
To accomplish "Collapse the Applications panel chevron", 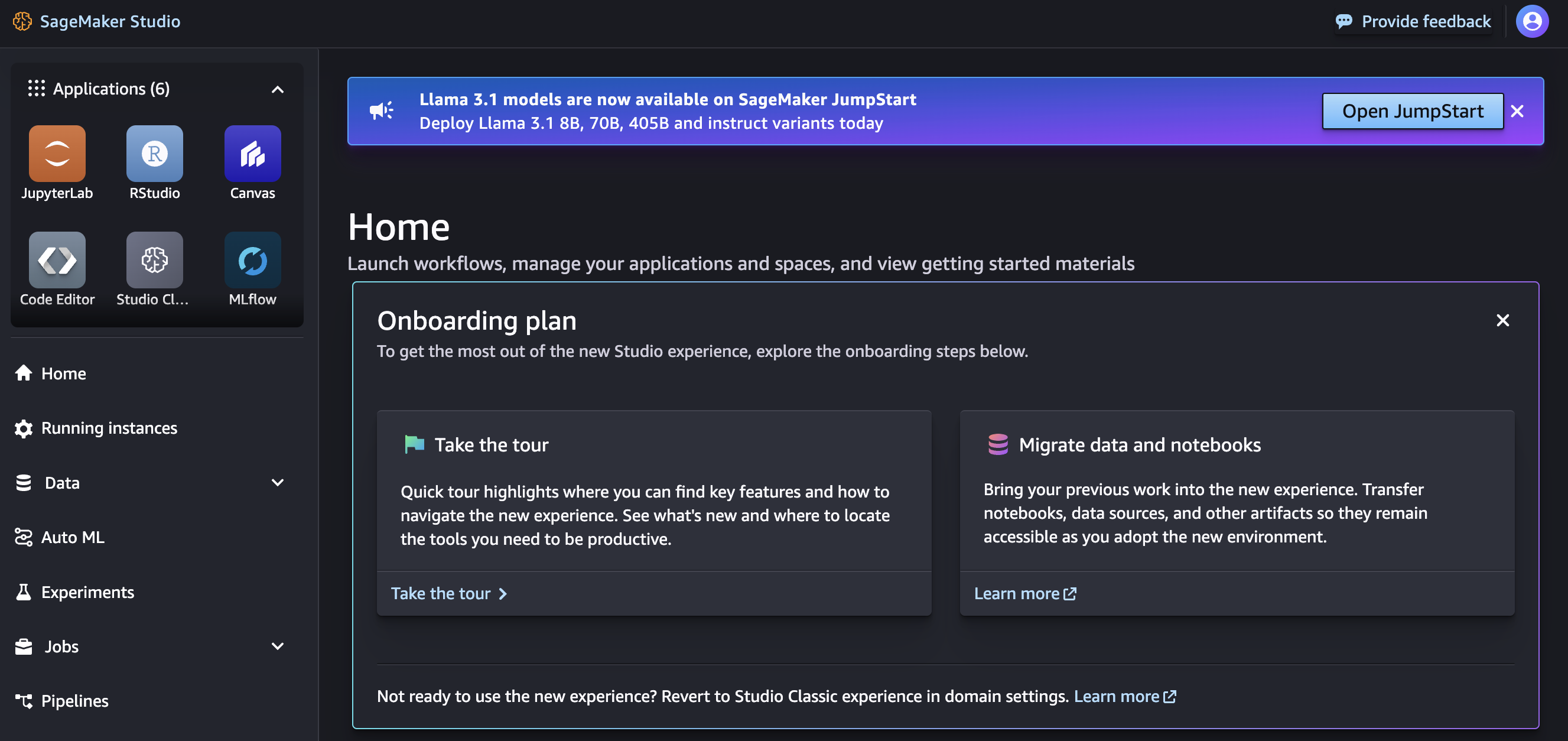I will point(278,89).
